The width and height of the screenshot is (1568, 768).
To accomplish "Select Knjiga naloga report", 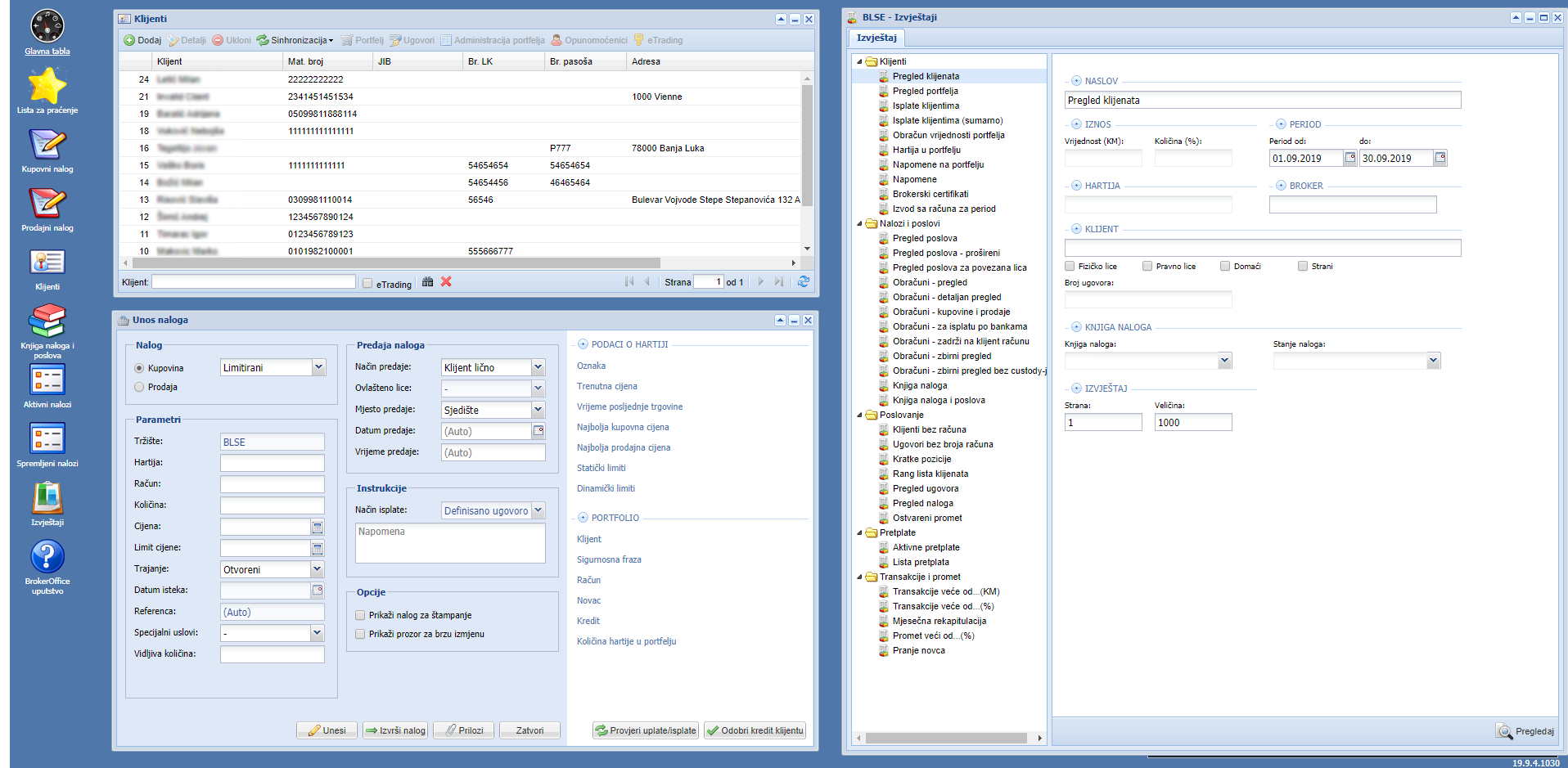I will pyautogui.click(x=920, y=385).
